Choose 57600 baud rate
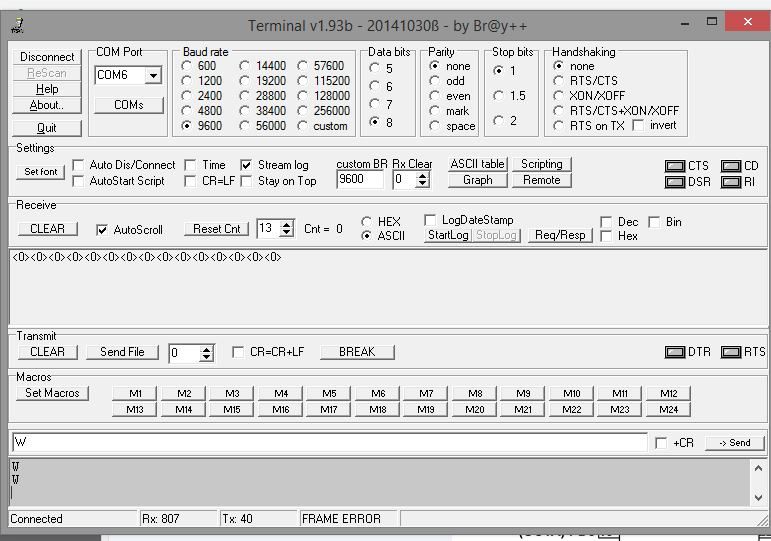The height and width of the screenshot is (541, 771). click(302, 65)
